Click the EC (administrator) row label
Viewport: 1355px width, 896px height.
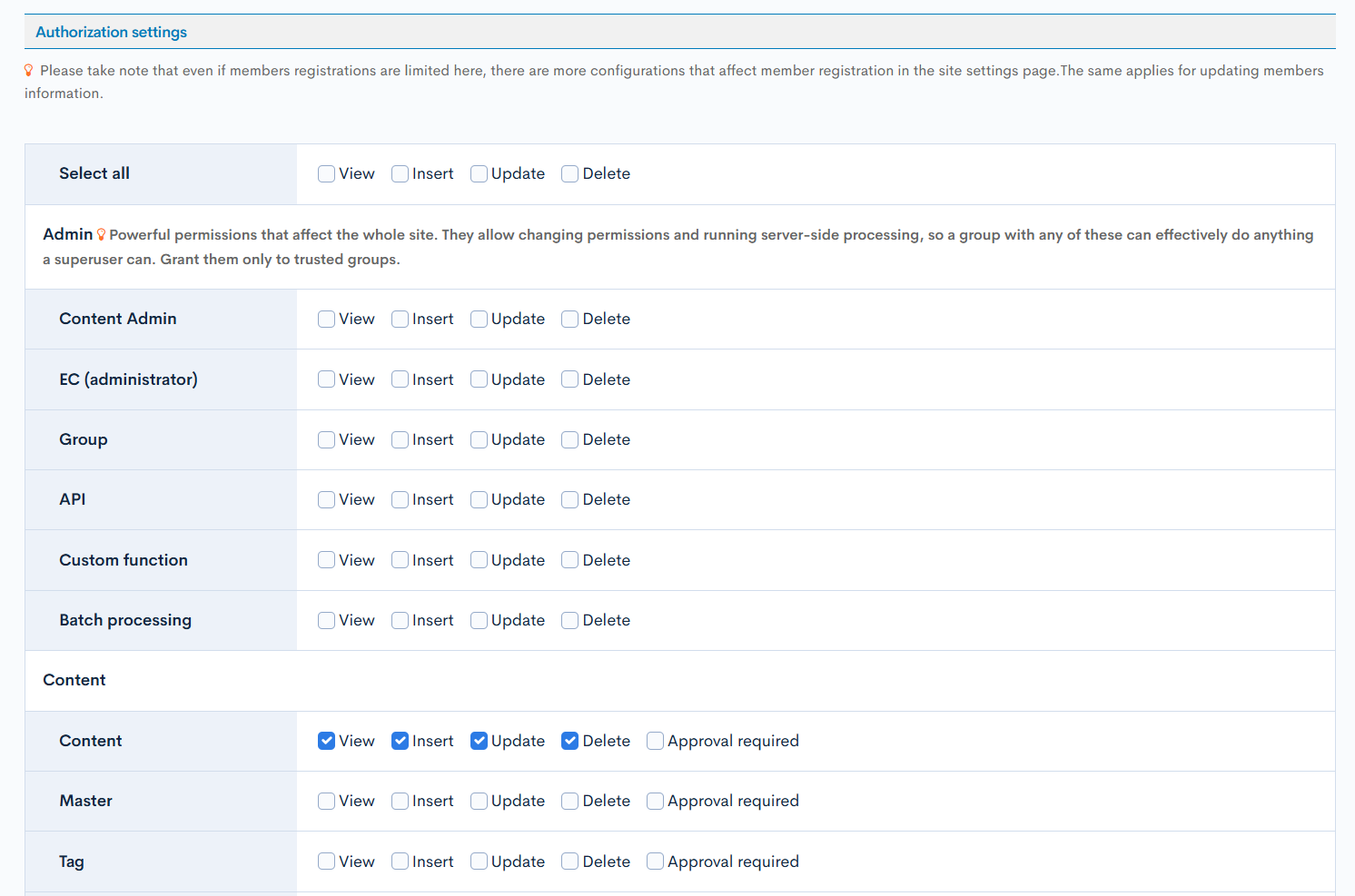128,379
